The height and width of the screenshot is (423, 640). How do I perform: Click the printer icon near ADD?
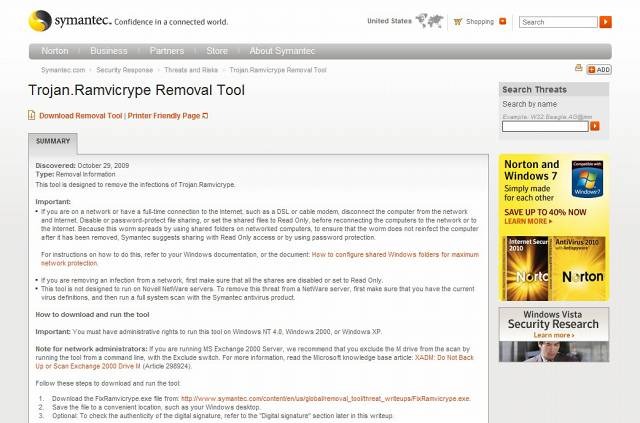tap(578, 68)
